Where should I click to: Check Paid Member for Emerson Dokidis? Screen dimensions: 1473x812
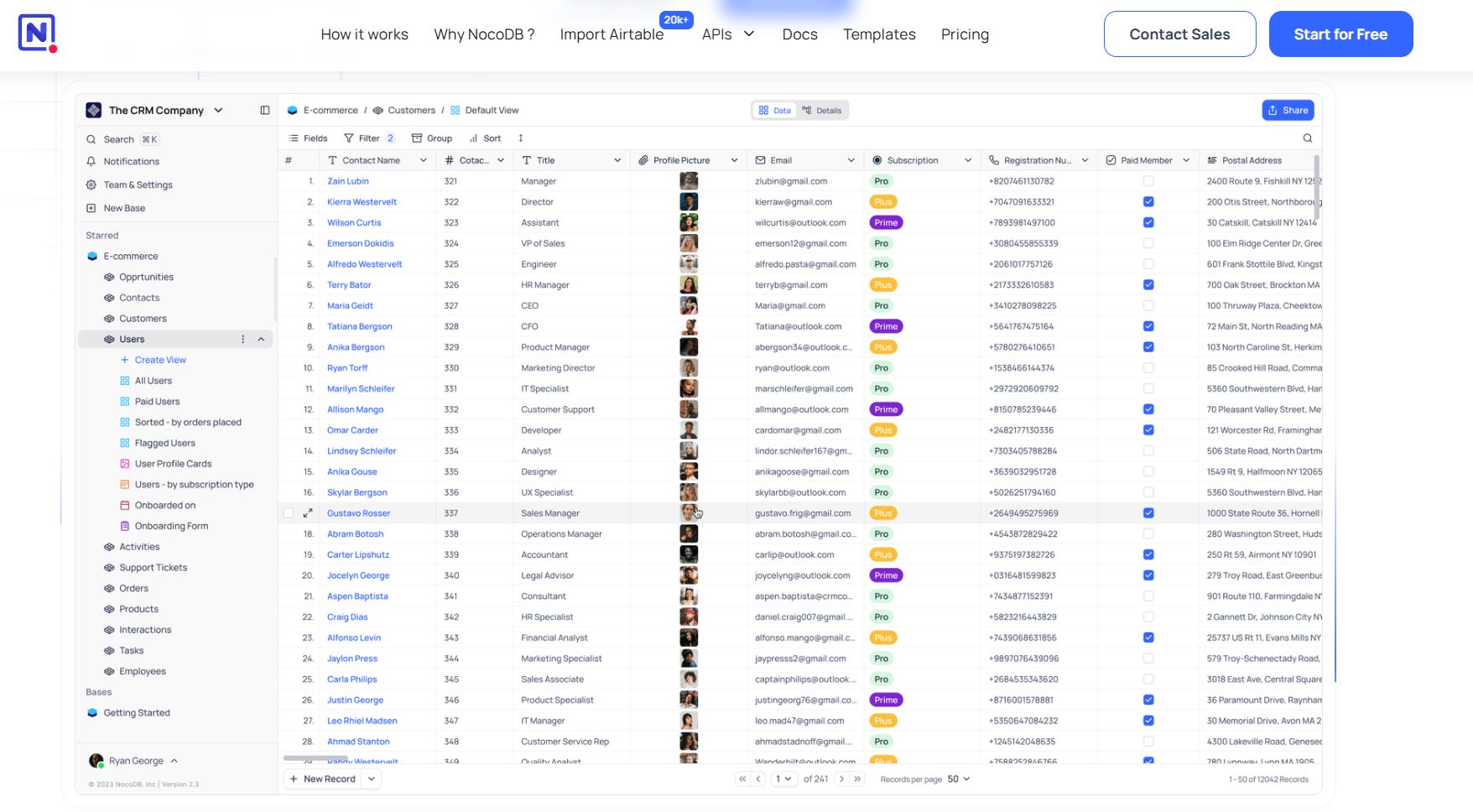[x=1148, y=243]
